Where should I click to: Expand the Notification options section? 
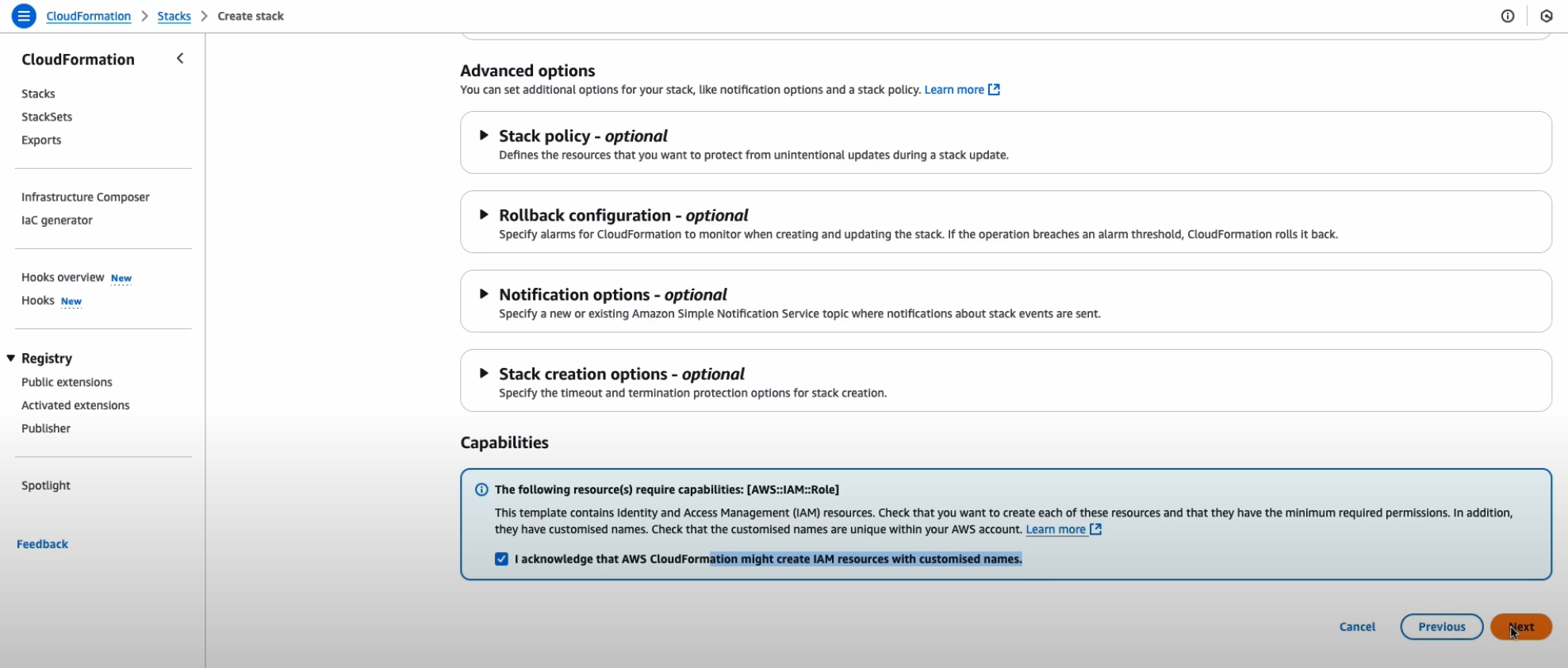point(484,294)
